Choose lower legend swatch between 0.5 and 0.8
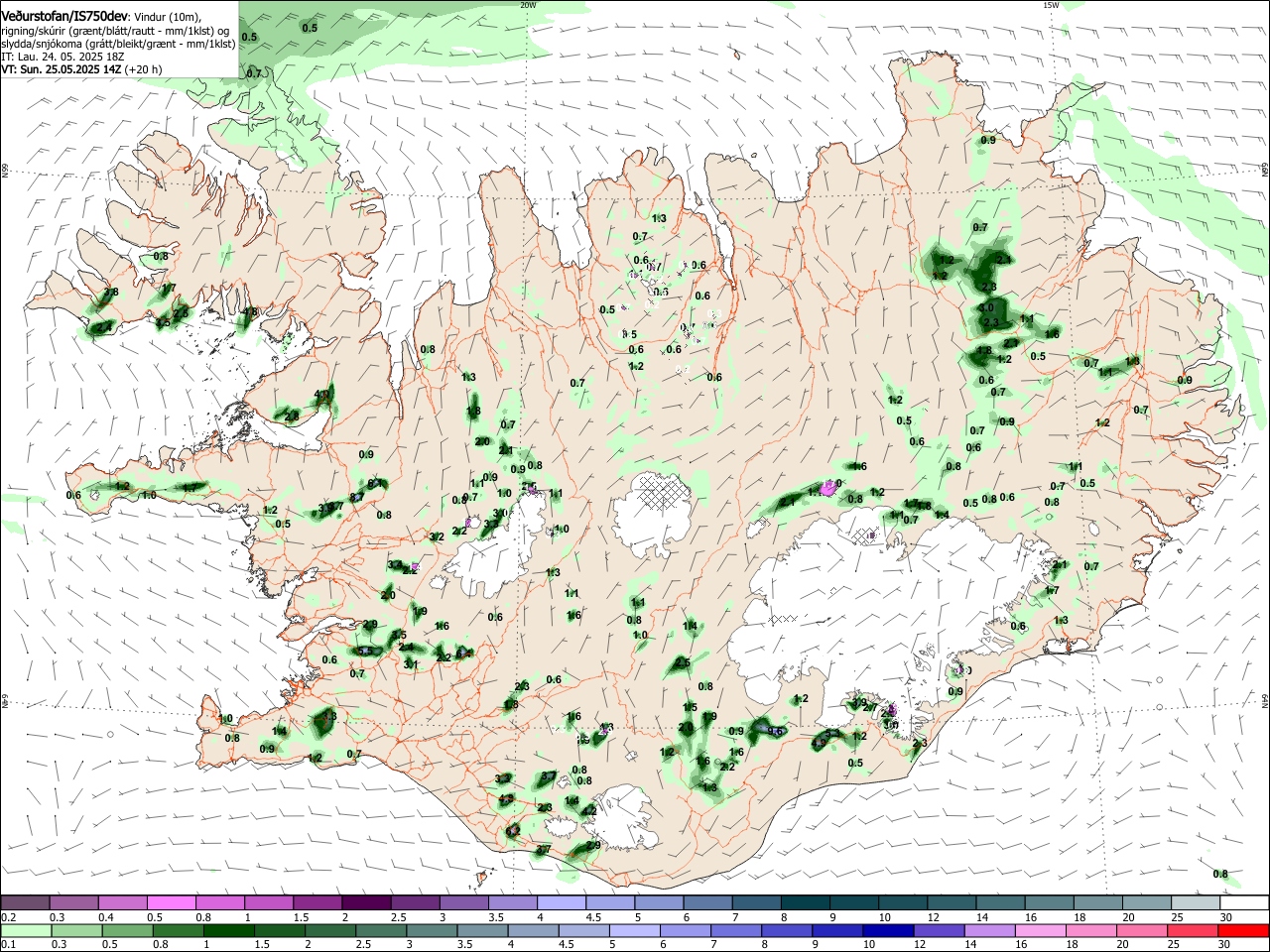Viewport: 1270px width, 952px height. point(128,931)
